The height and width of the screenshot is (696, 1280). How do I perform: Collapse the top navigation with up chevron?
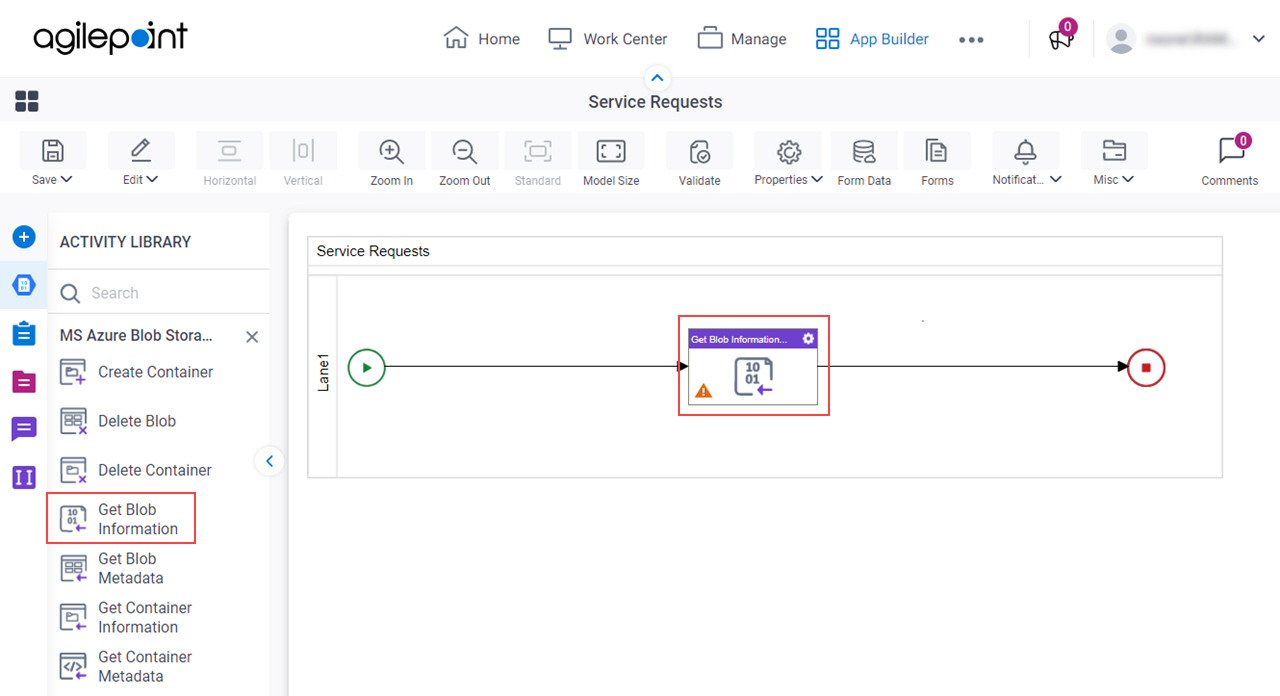click(x=656, y=78)
